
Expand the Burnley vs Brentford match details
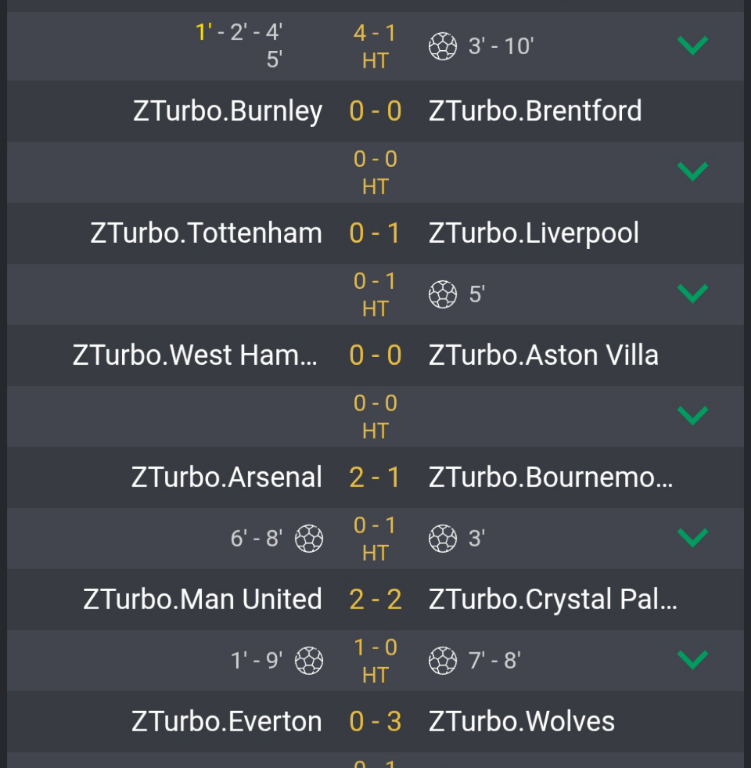692,171
